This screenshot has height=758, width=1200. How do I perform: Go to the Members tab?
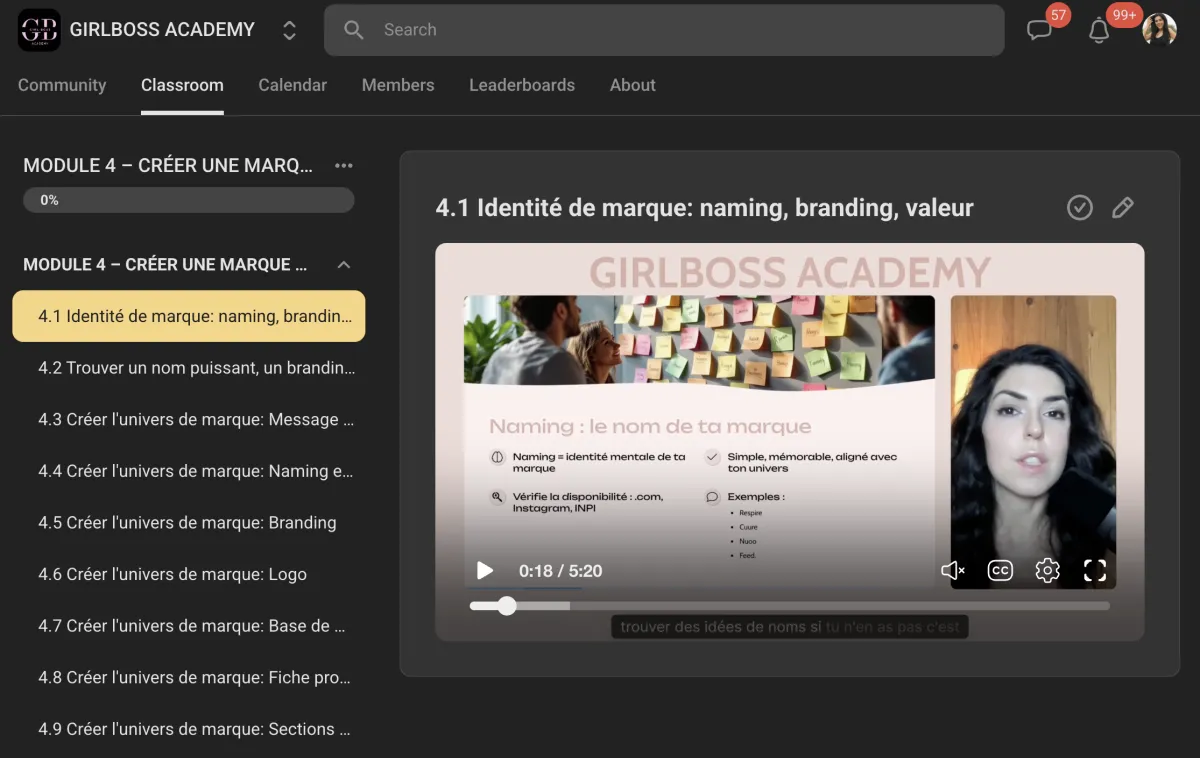coord(398,85)
